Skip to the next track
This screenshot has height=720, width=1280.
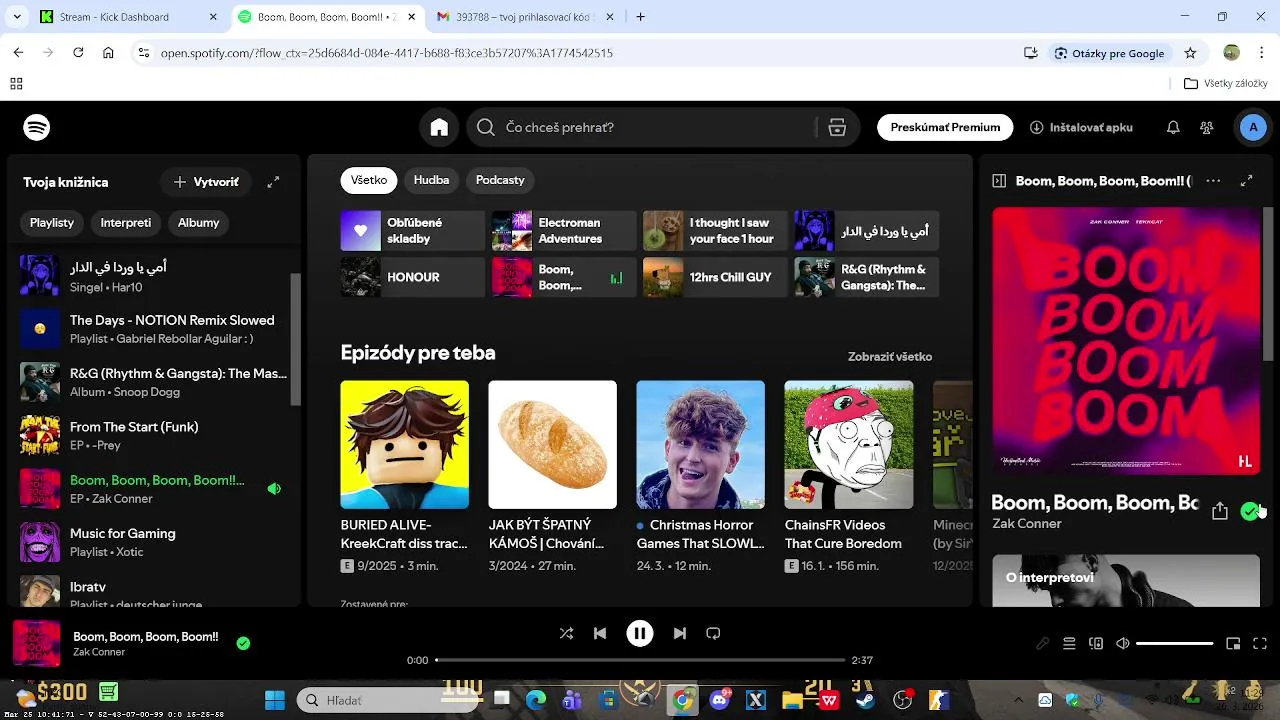point(680,633)
